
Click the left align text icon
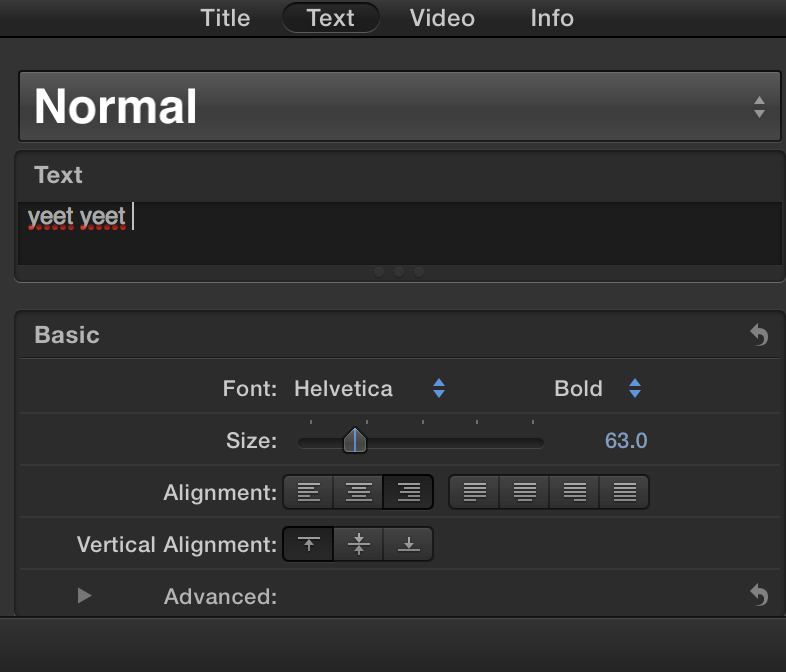[309, 492]
